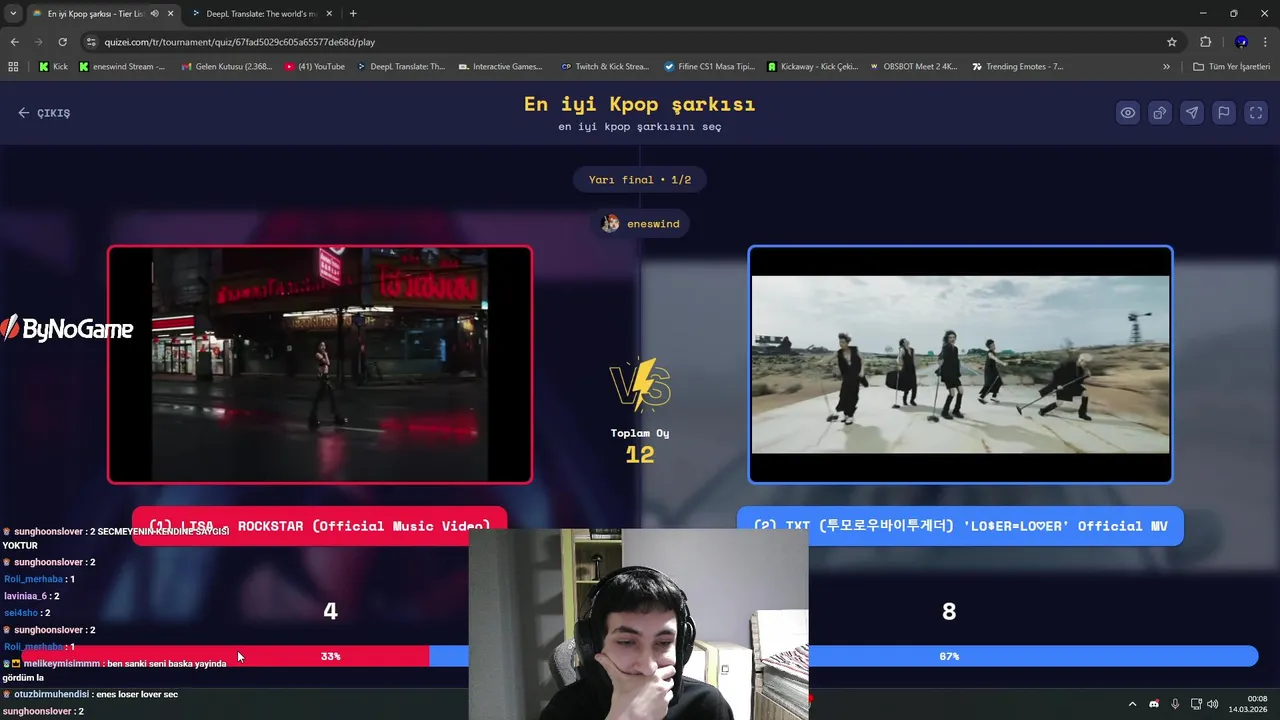Click the share paper-plane icon

[x=1191, y=113]
